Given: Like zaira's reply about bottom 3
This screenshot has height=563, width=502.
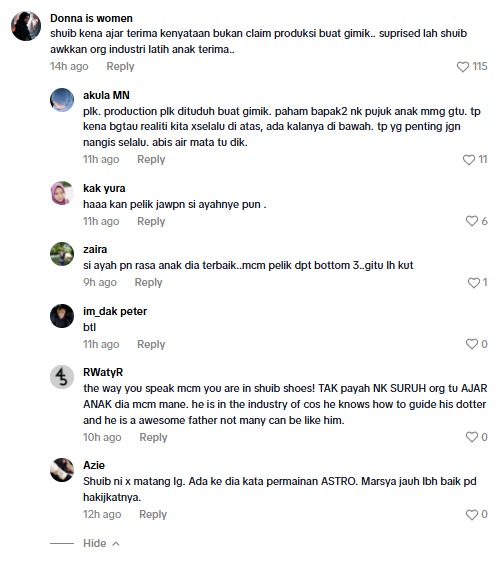Looking at the screenshot, I should coord(474,283).
